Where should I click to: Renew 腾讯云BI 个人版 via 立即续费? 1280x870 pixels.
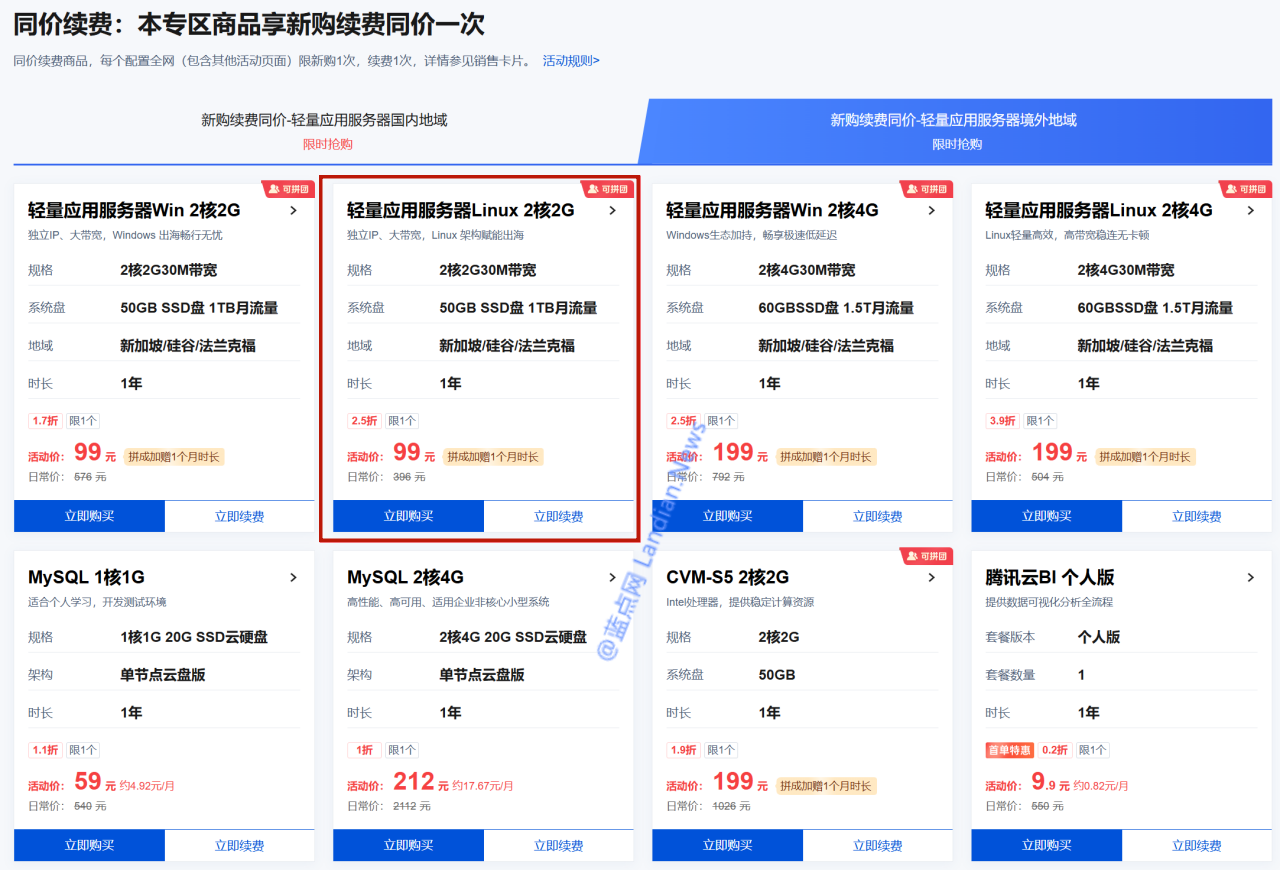point(1196,845)
